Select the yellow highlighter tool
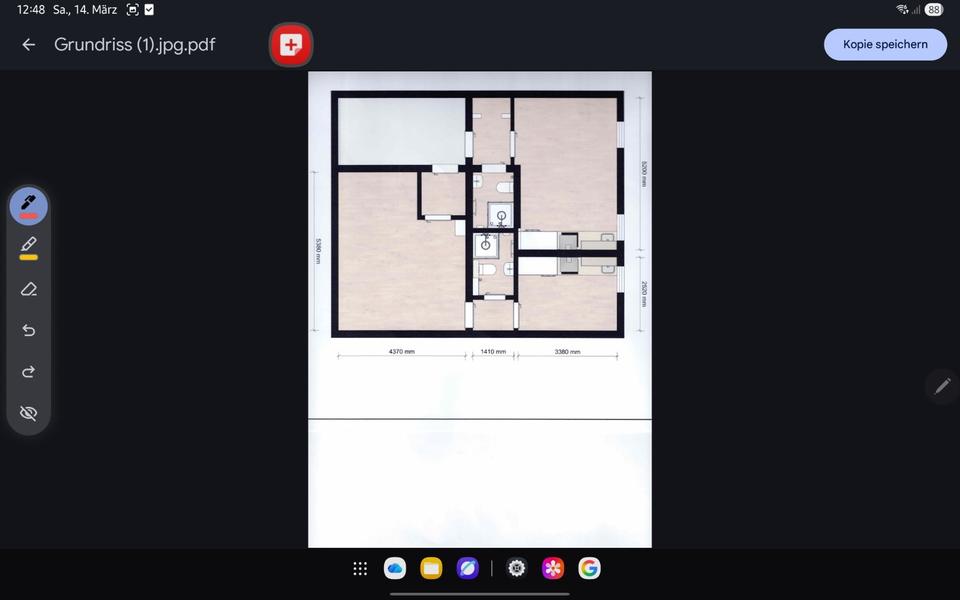 (x=28, y=247)
